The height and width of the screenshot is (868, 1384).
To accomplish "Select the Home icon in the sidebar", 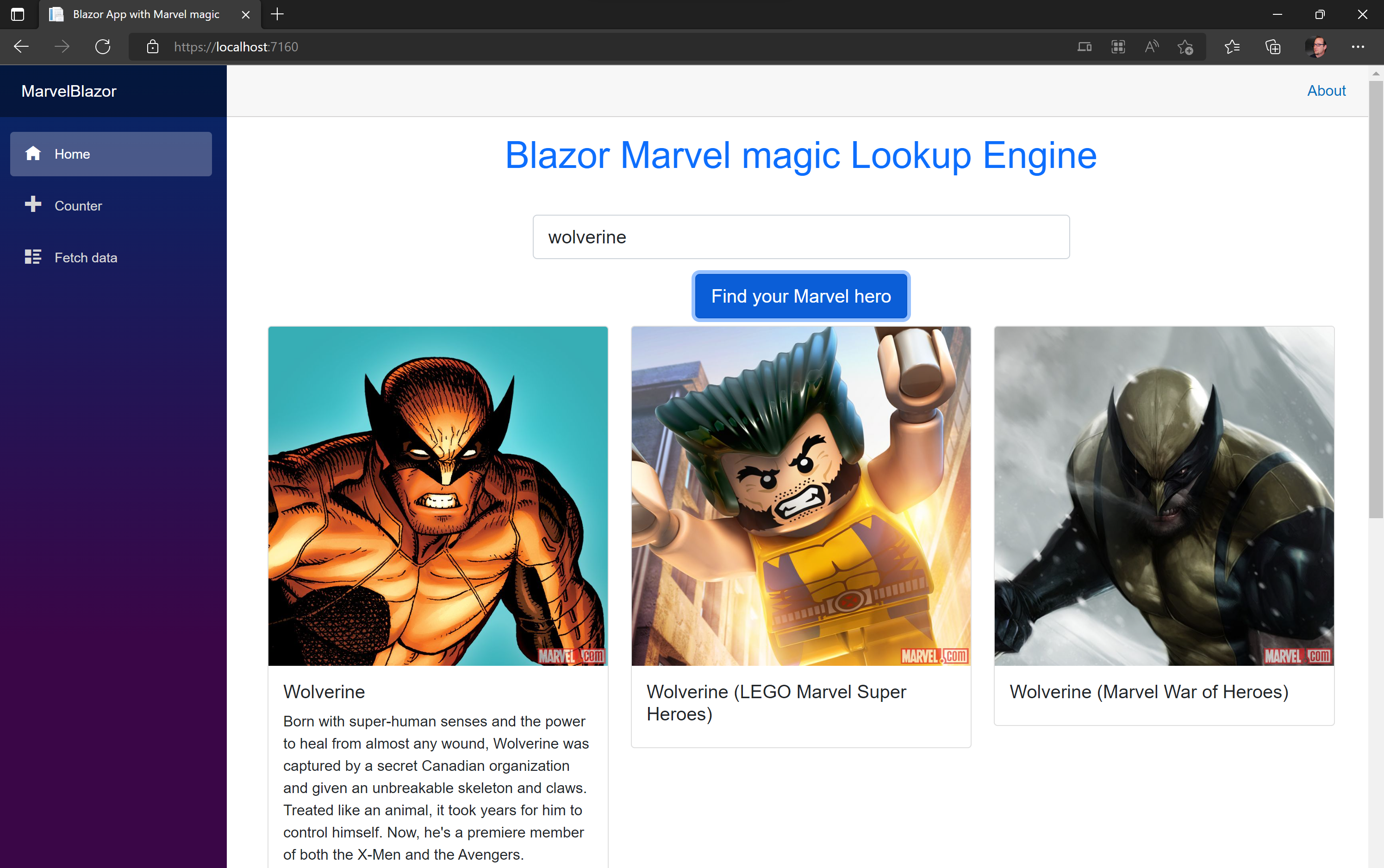I will tap(33, 153).
